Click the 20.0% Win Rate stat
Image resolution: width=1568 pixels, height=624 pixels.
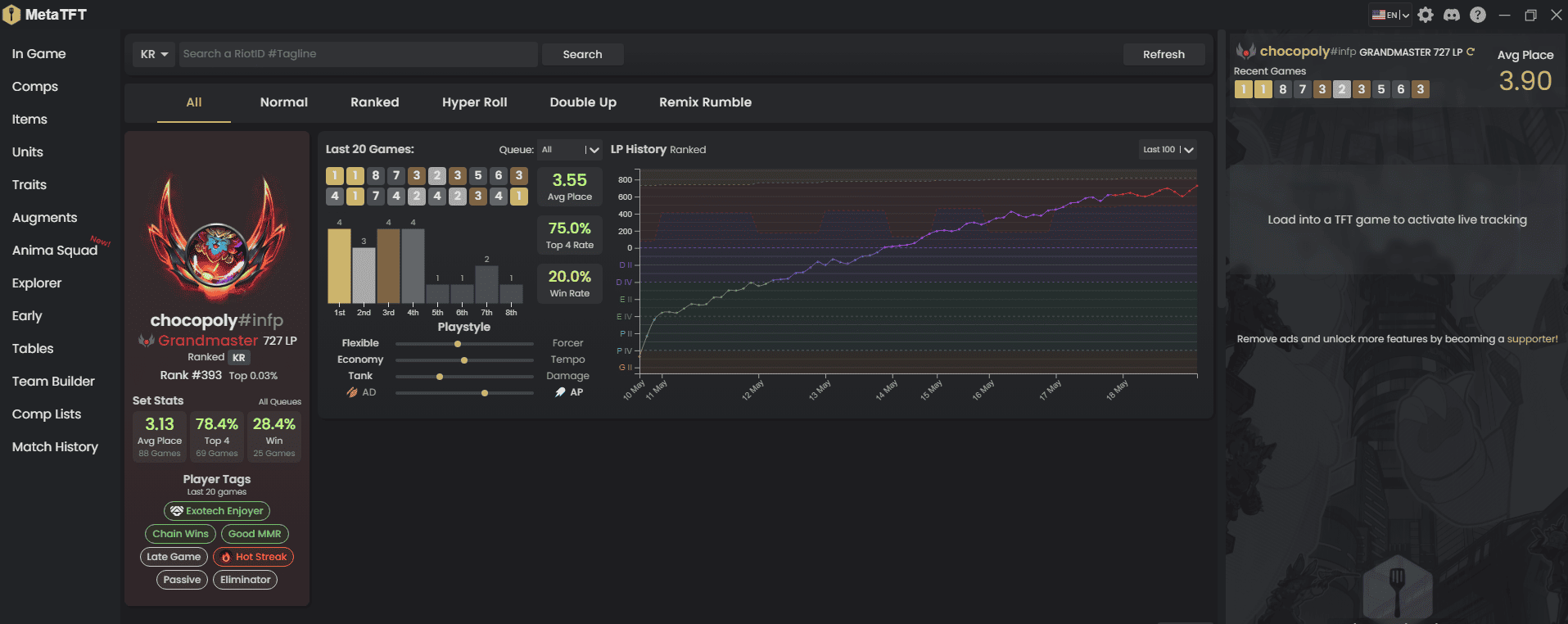pyautogui.click(x=570, y=283)
